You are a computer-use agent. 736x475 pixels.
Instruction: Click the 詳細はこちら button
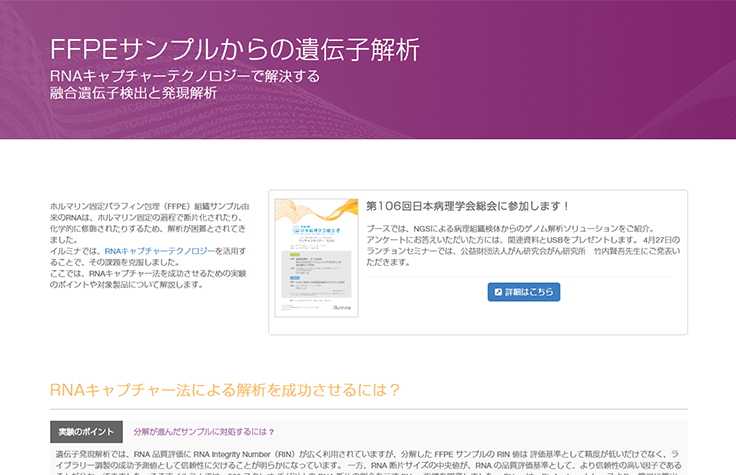[523, 292]
